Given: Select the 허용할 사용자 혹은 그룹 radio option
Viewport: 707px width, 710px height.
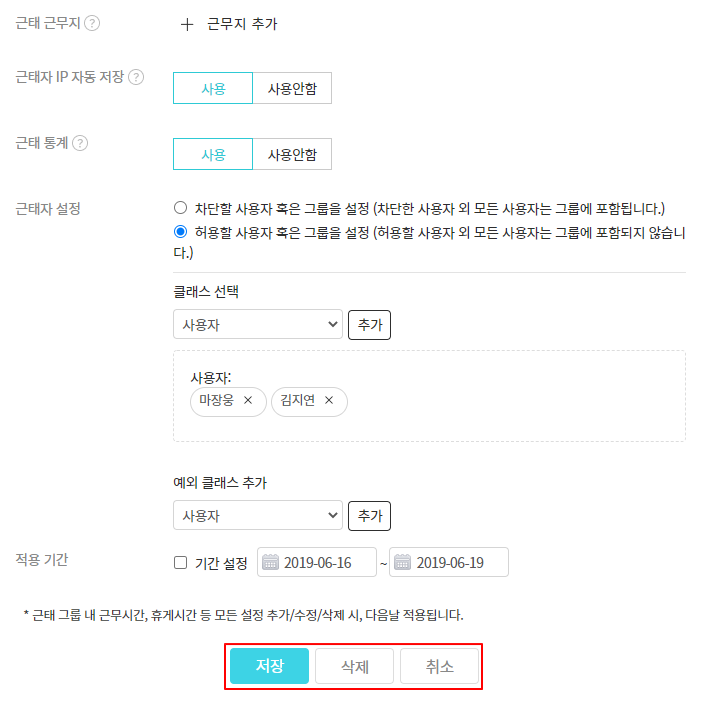Looking at the screenshot, I should click(x=181, y=232).
